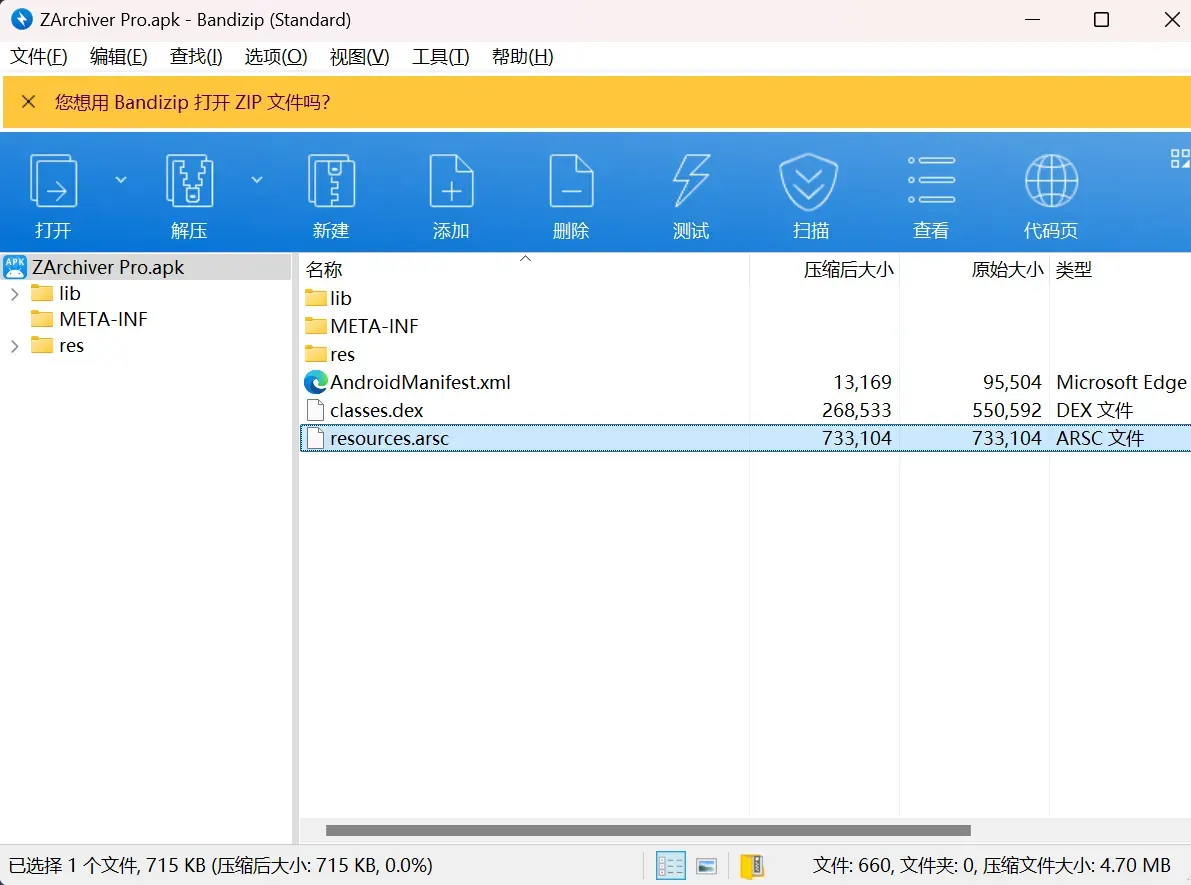The width and height of the screenshot is (1191, 885).
Task: Click the View (查看) list icon
Action: point(931,181)
